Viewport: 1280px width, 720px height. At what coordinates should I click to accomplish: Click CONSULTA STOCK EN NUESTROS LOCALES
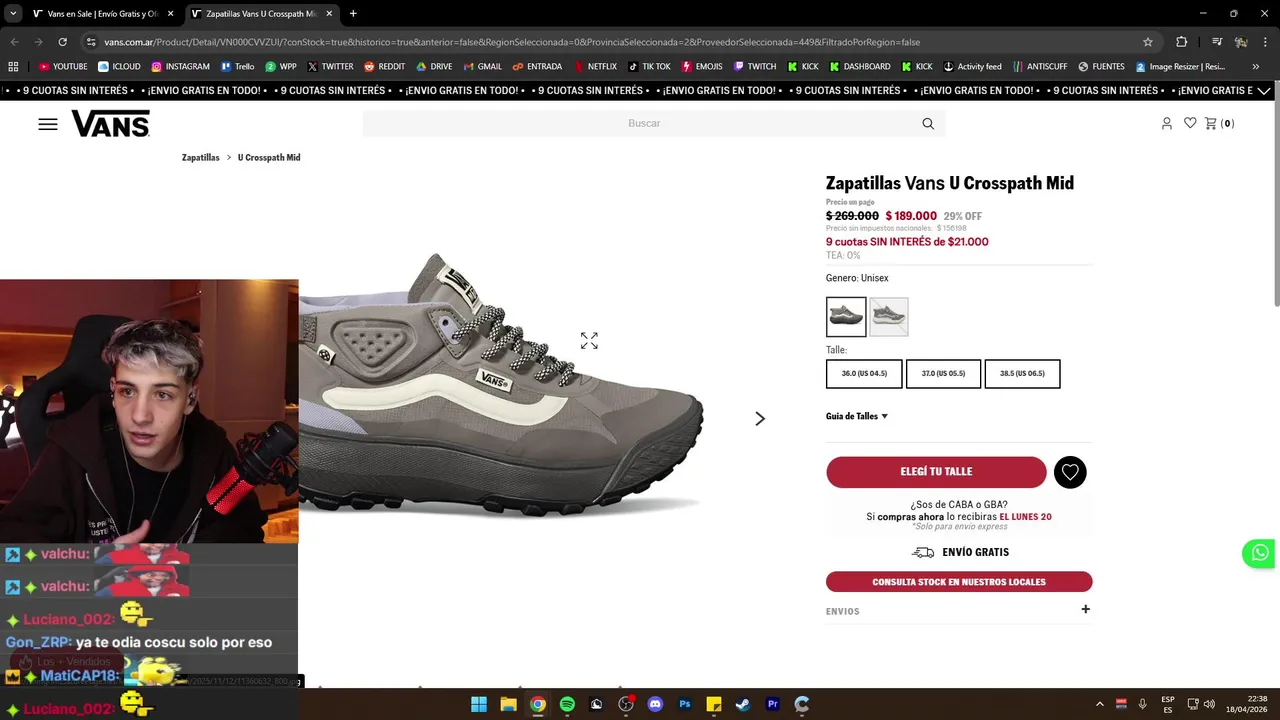coord(958,582)
